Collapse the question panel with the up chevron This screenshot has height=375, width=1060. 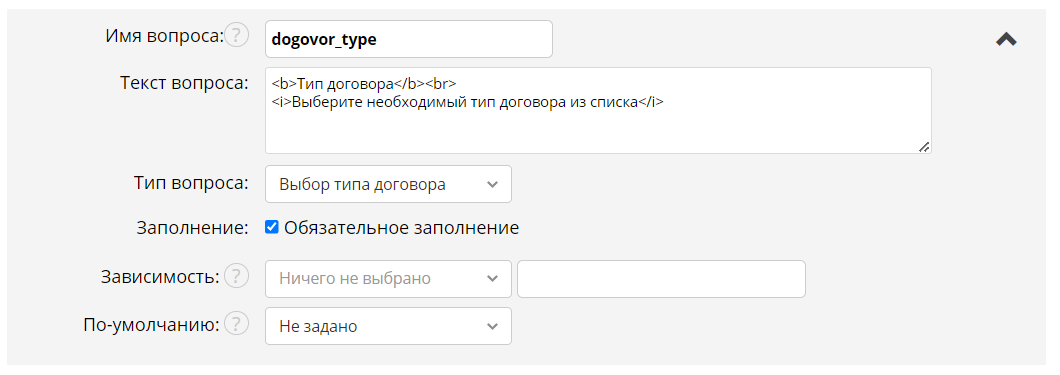click(x=1006, y=39)
